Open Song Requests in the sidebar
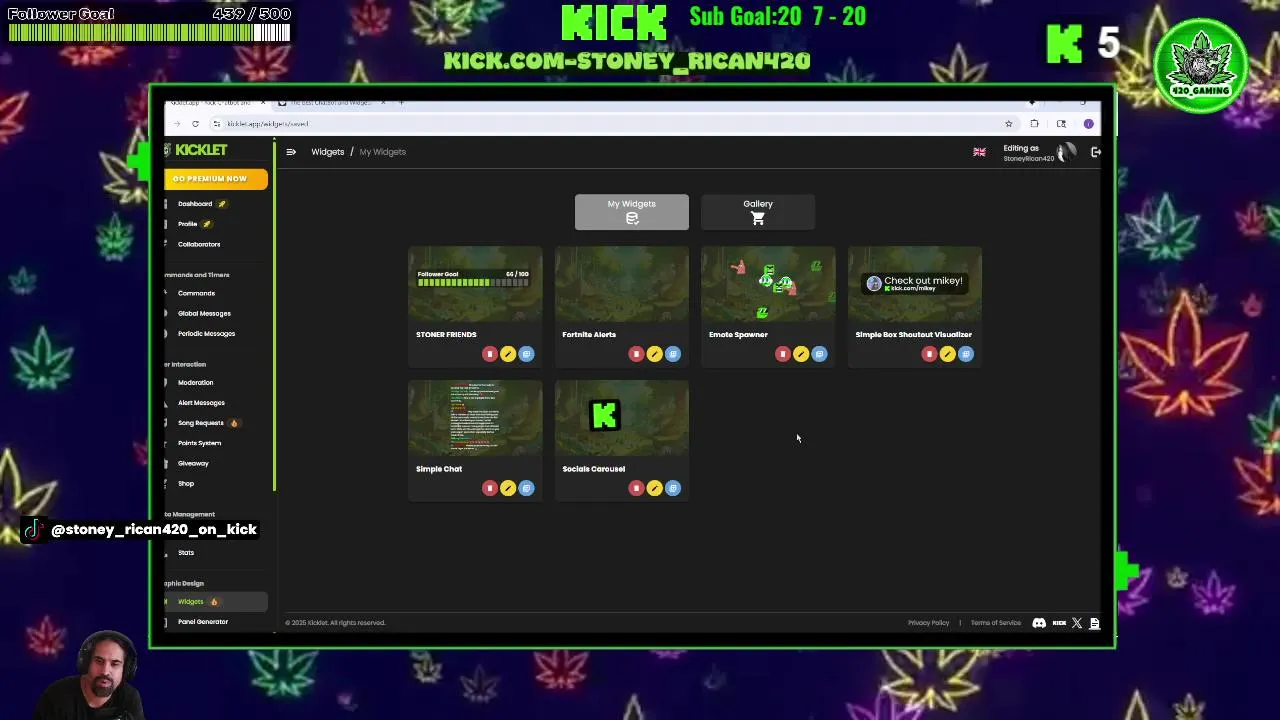This screenshot has height=720, width=1280. pos(201,423)
